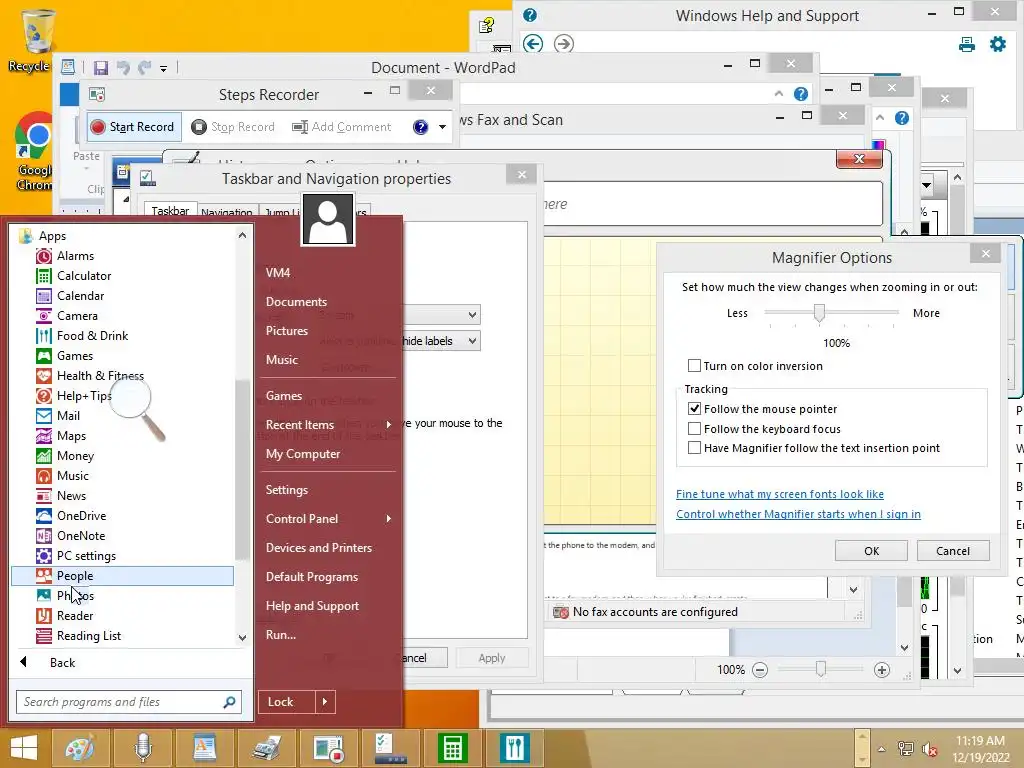Switch to WordPad on the taskbar
1024x768 pixels.
click(x=204, y=748)
